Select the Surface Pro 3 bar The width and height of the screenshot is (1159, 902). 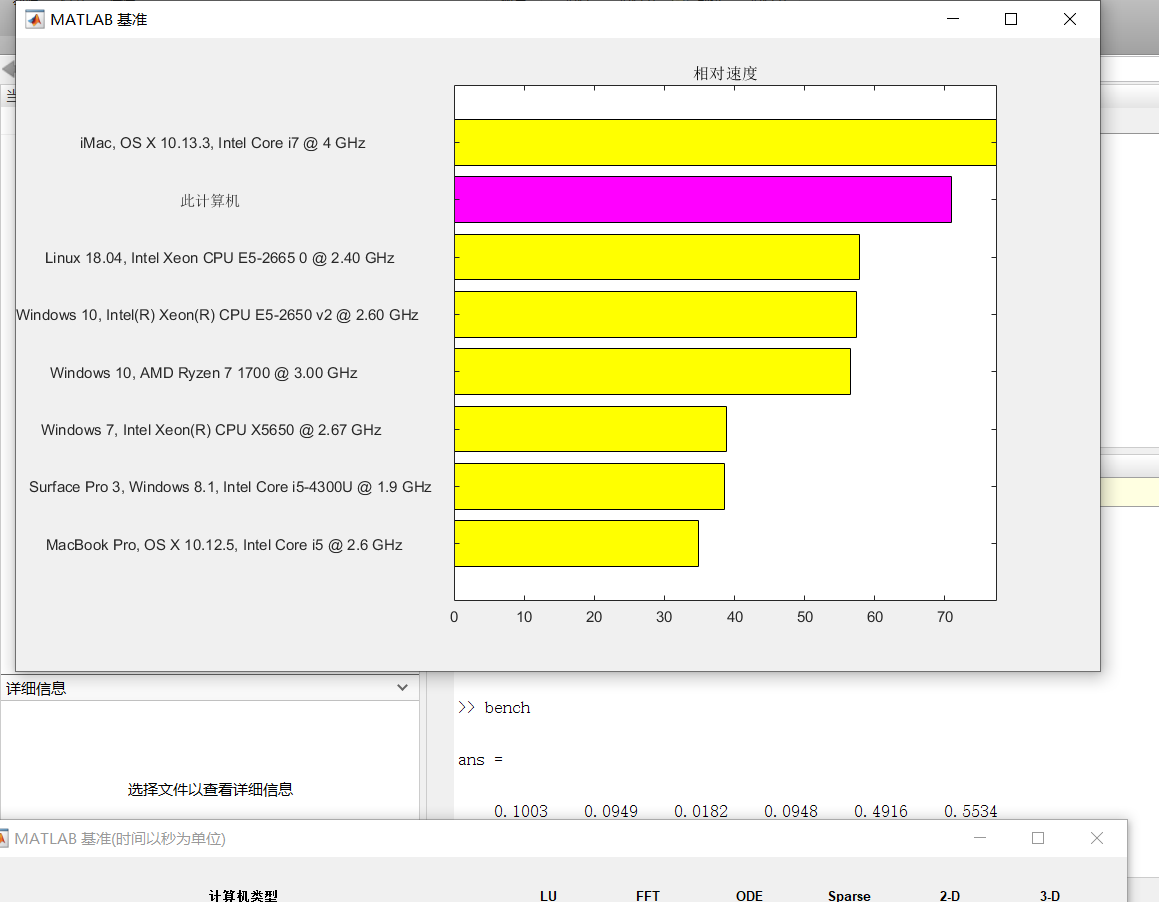(x=589, y=486)
